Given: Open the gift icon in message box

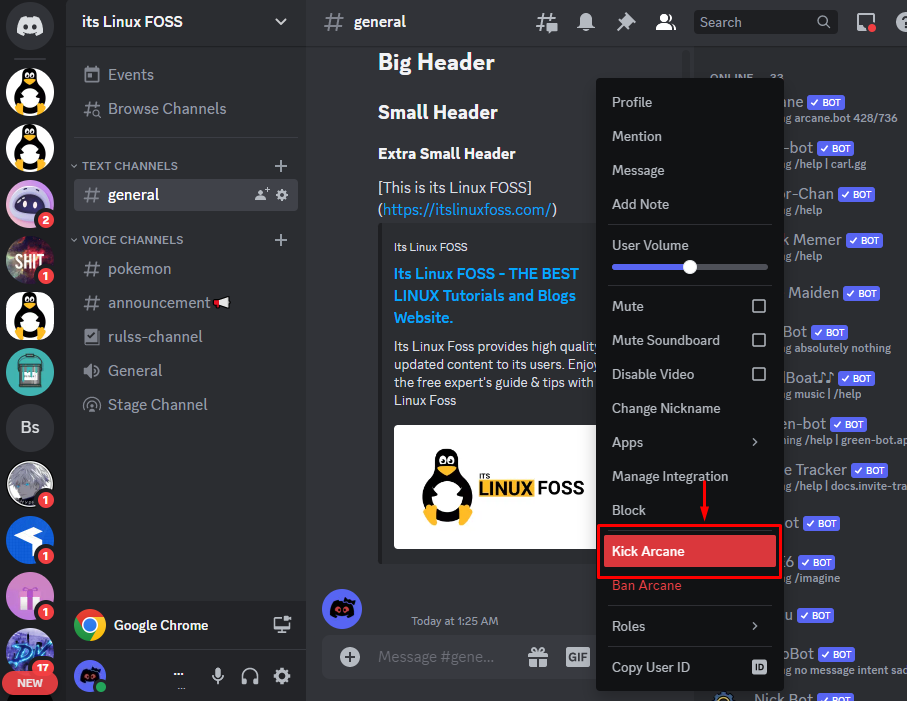Looking at the screenshot, I should (x=538, y=657).
